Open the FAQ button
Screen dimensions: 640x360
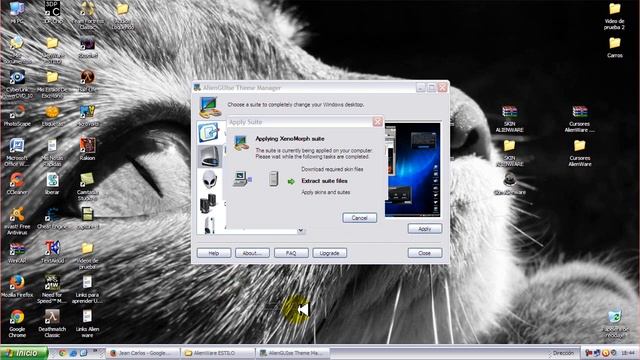[291, 253]
